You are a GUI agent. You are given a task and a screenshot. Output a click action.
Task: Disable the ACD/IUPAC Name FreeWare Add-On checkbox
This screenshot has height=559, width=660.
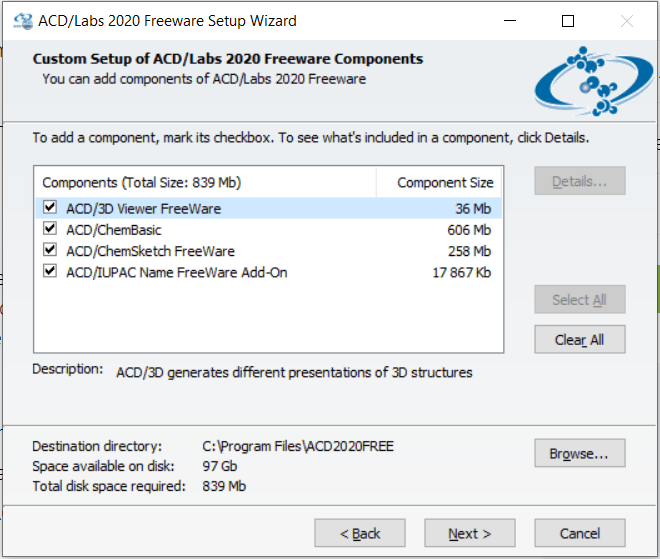click(51, 272)
